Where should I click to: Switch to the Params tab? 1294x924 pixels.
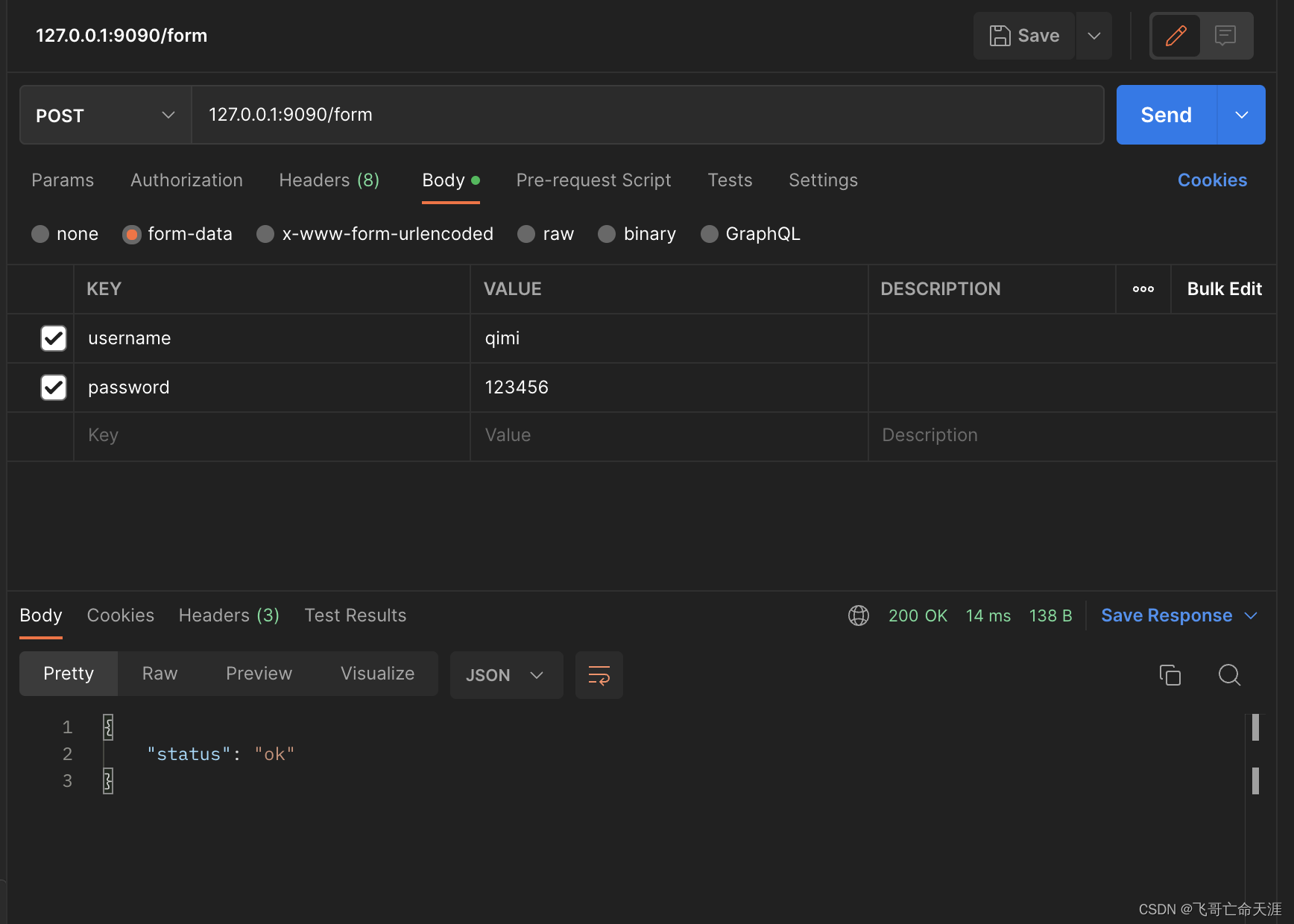point(63,180)
